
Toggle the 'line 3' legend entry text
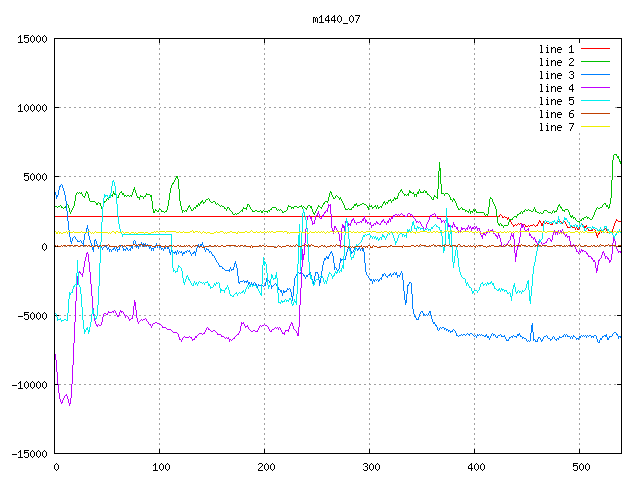click(x=557, y=75)
